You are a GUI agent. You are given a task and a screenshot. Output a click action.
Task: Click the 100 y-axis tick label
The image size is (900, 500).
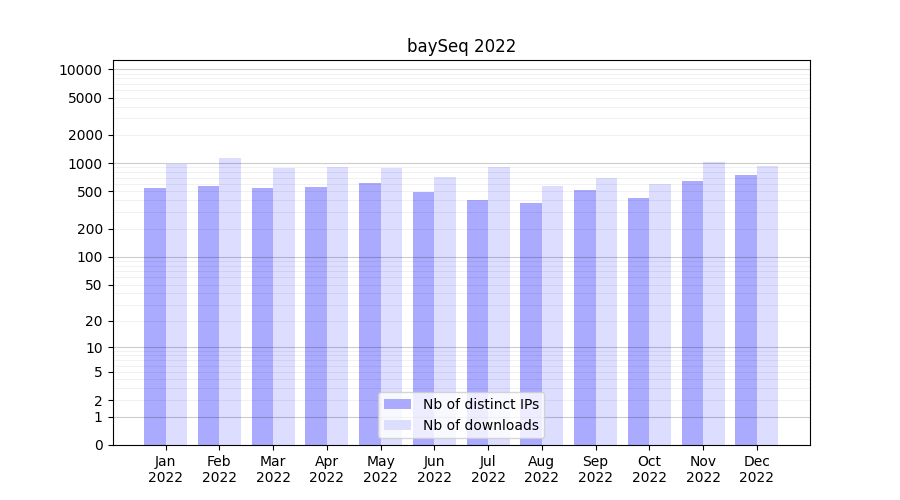click(90, 257)
